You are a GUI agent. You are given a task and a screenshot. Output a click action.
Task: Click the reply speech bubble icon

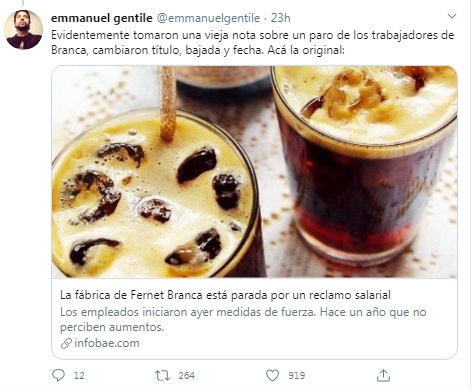(x=59, y=375)
